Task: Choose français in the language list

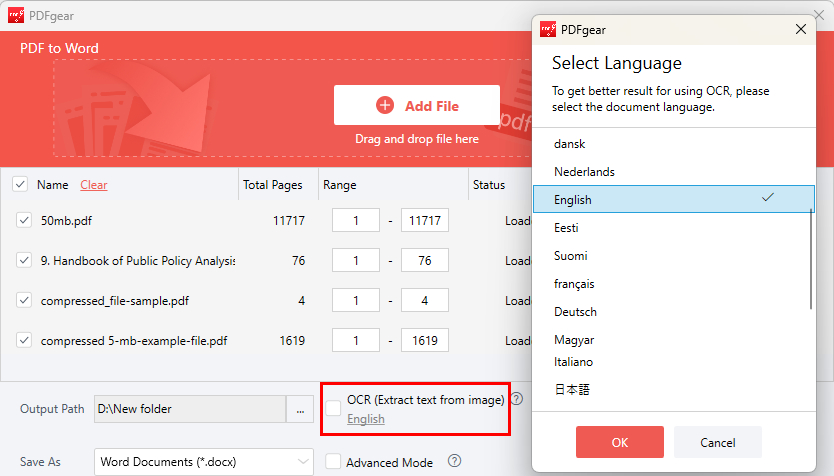Action: 575,284
